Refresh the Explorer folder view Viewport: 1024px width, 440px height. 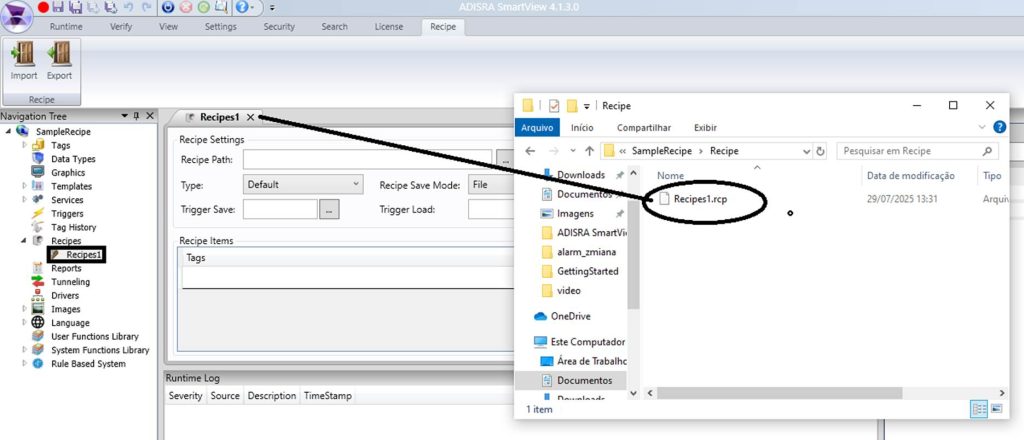(820, 151)
